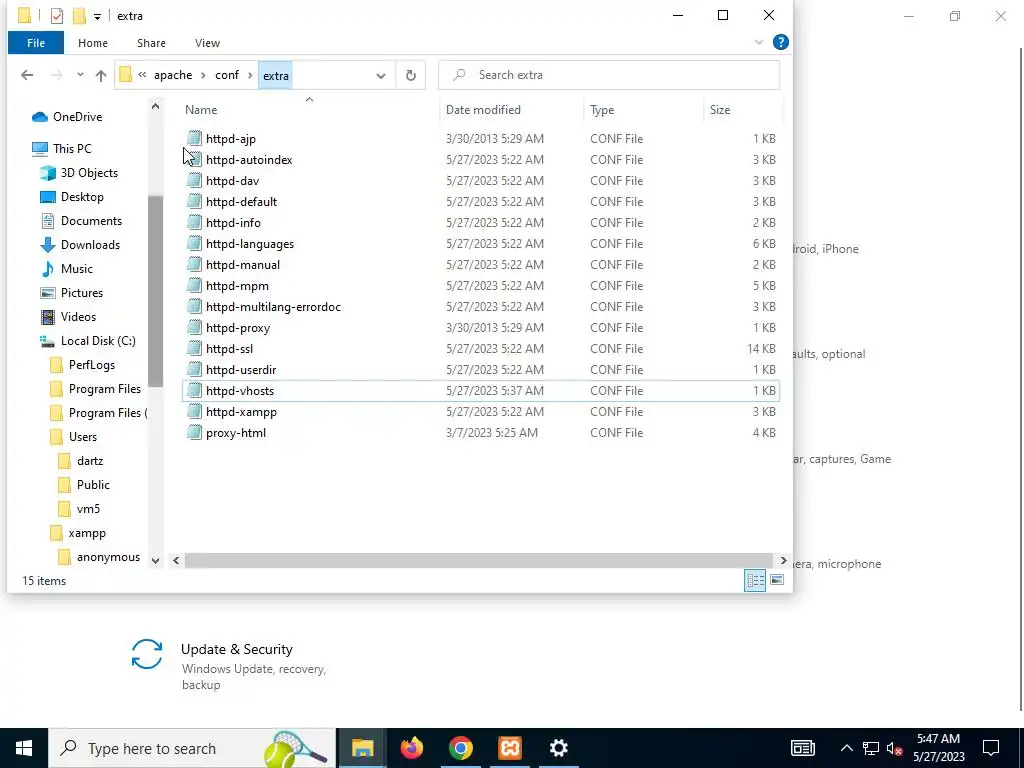This screenshot has height=768, width=1024.
Task: Click the New folder quick access icon
Action: tap(79, 16)
